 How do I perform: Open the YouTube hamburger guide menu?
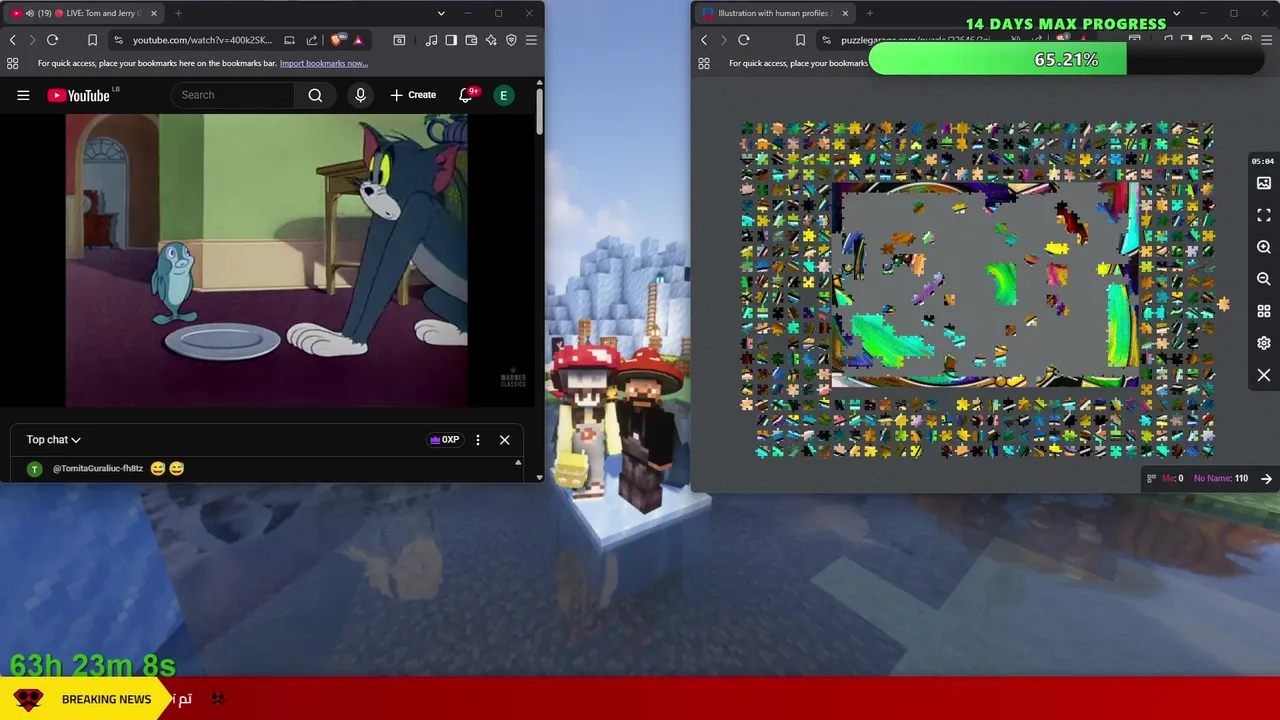(23, 95)
